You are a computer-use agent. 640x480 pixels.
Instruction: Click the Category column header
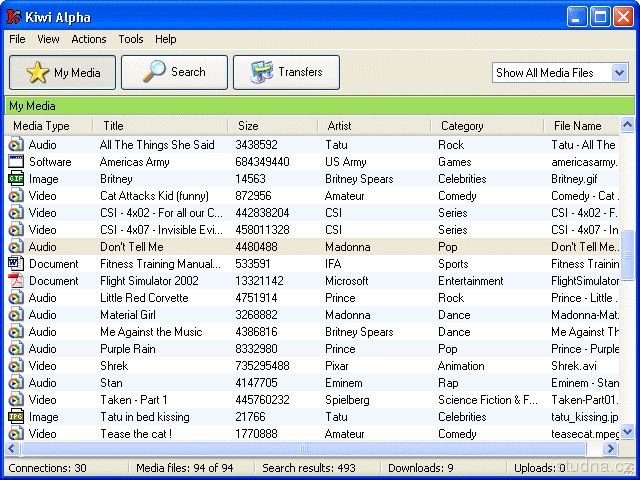(462, 126)
